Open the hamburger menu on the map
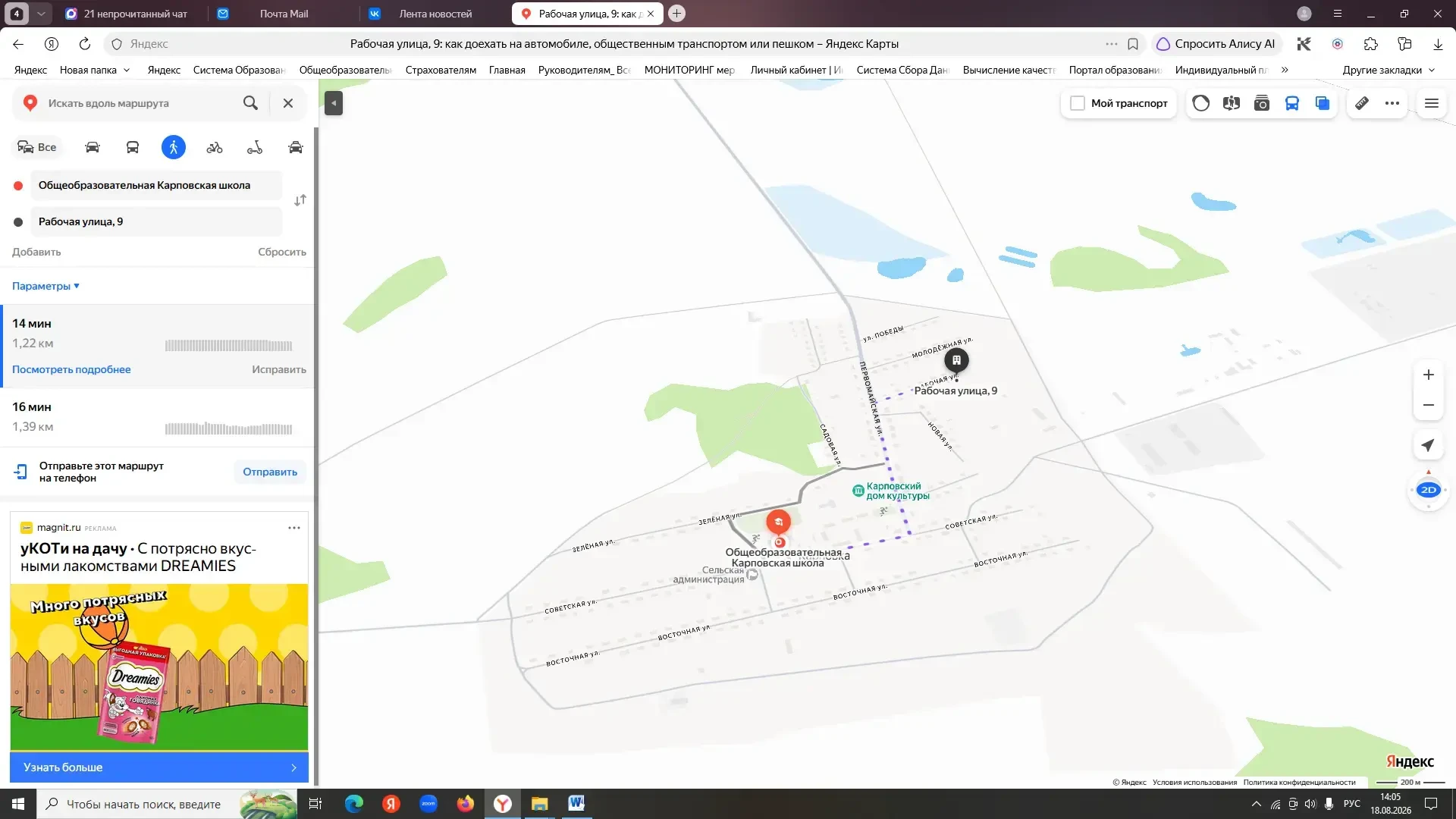This screenshot has width=1456, height=819. (1432, 103)
